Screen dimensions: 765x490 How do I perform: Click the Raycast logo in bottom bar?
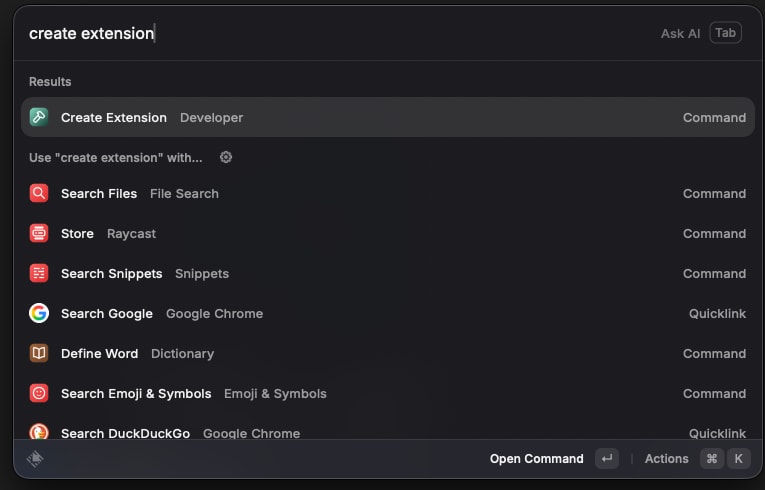point(35,459)
